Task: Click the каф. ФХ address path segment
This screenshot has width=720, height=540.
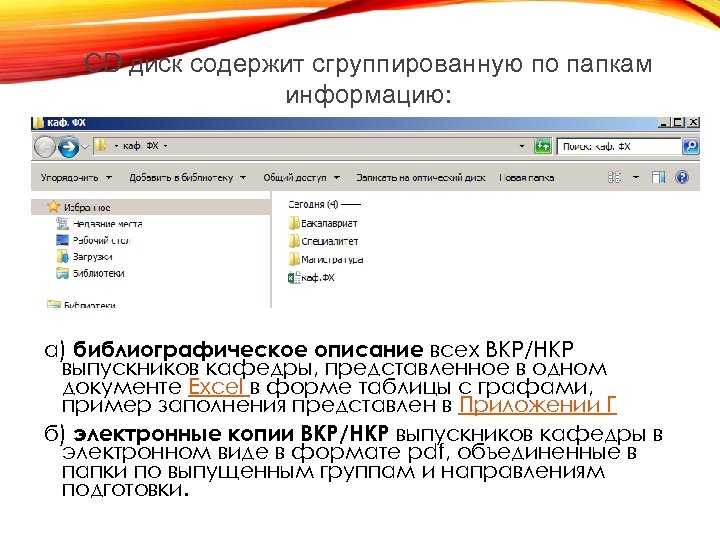Action: [141, 146]
